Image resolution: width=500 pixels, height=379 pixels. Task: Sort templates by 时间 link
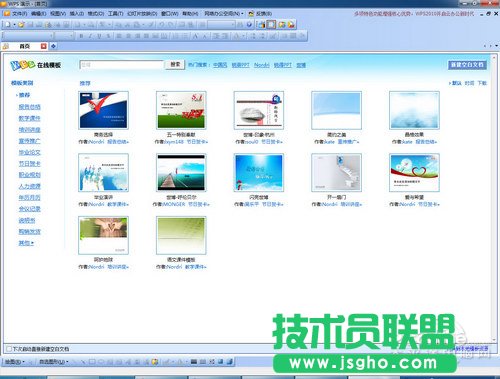coord(469,83)
